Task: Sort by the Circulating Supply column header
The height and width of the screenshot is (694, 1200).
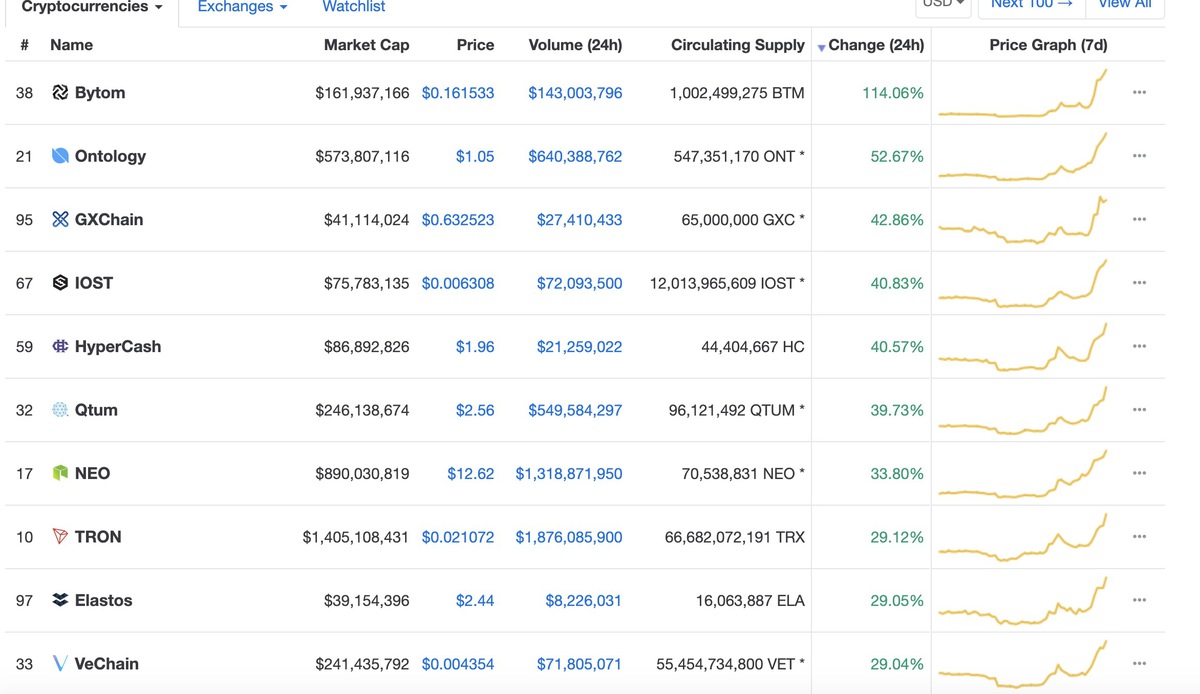Action: 738,45
